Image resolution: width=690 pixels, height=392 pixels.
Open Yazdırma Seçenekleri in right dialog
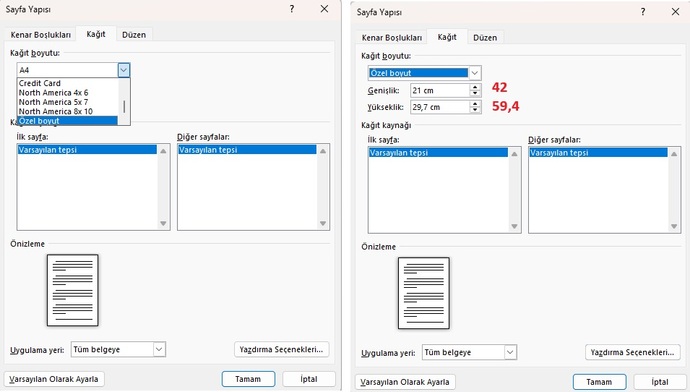click(632, 352)
